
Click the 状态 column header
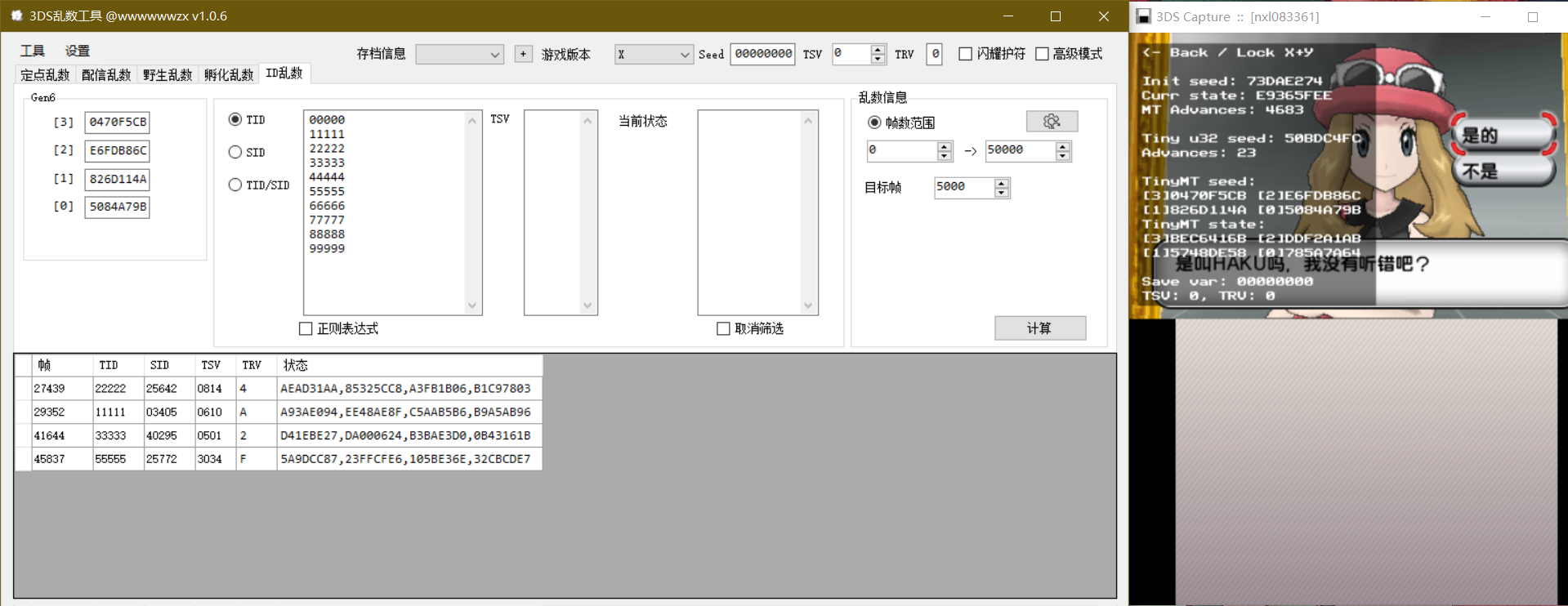click(x=409, y=365)
